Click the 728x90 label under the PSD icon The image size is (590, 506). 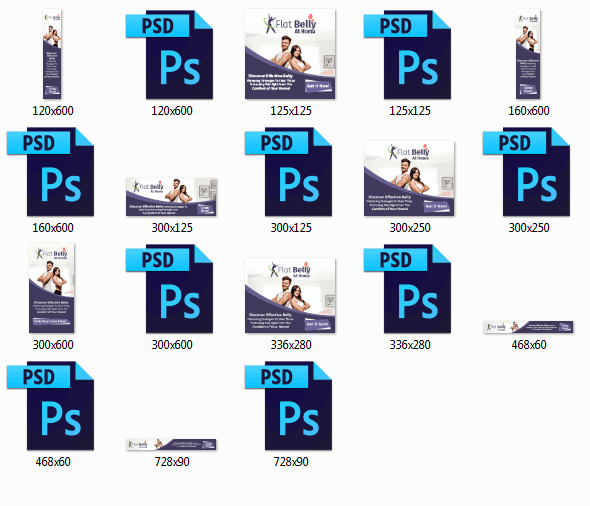point(291,462)
